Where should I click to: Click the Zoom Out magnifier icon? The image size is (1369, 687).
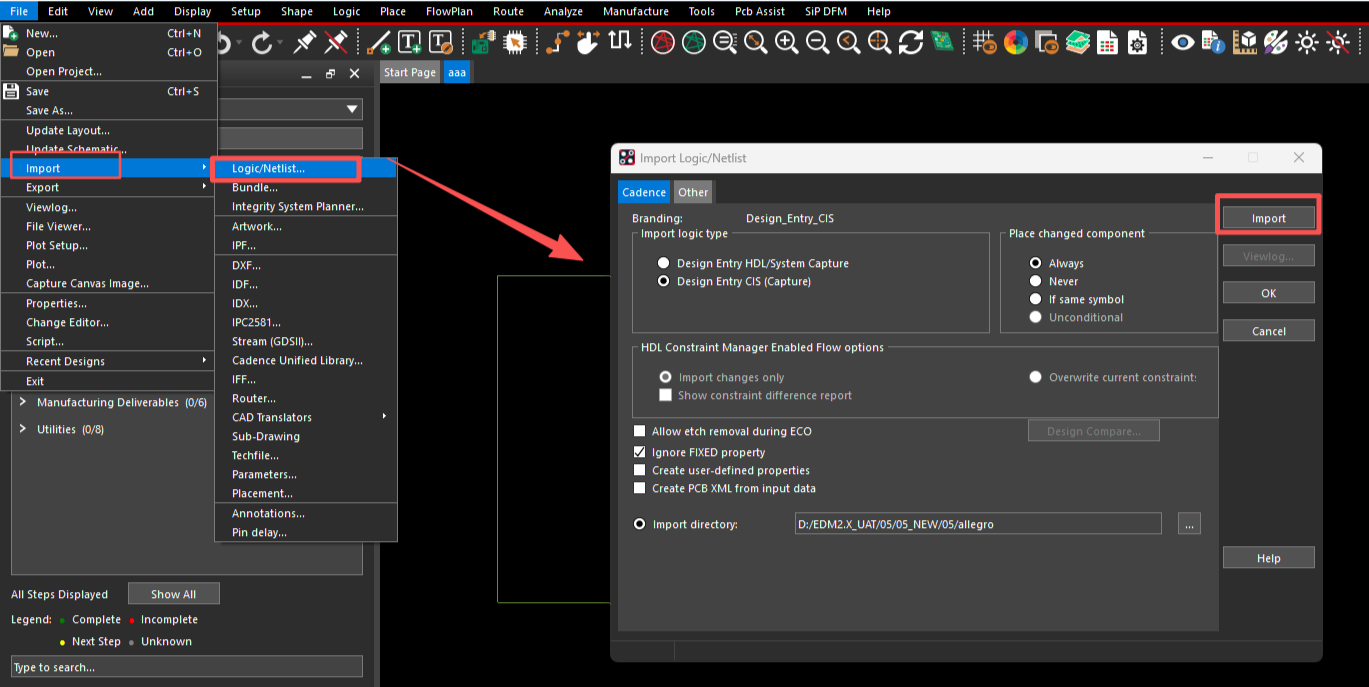(x=818, y=43)
